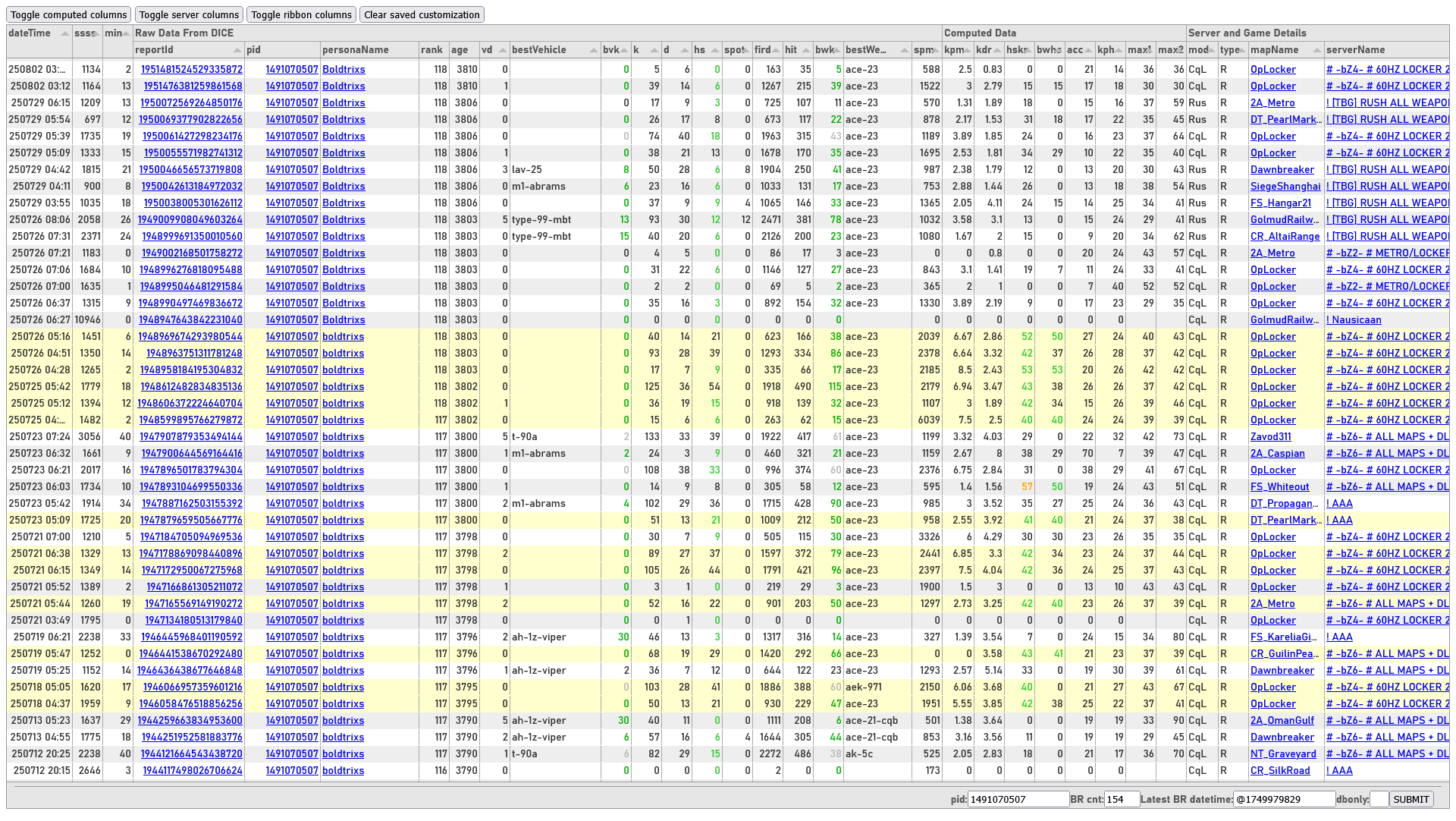Click the sort arrow in kdr header

pyautogui.click(x=998, y=50)
